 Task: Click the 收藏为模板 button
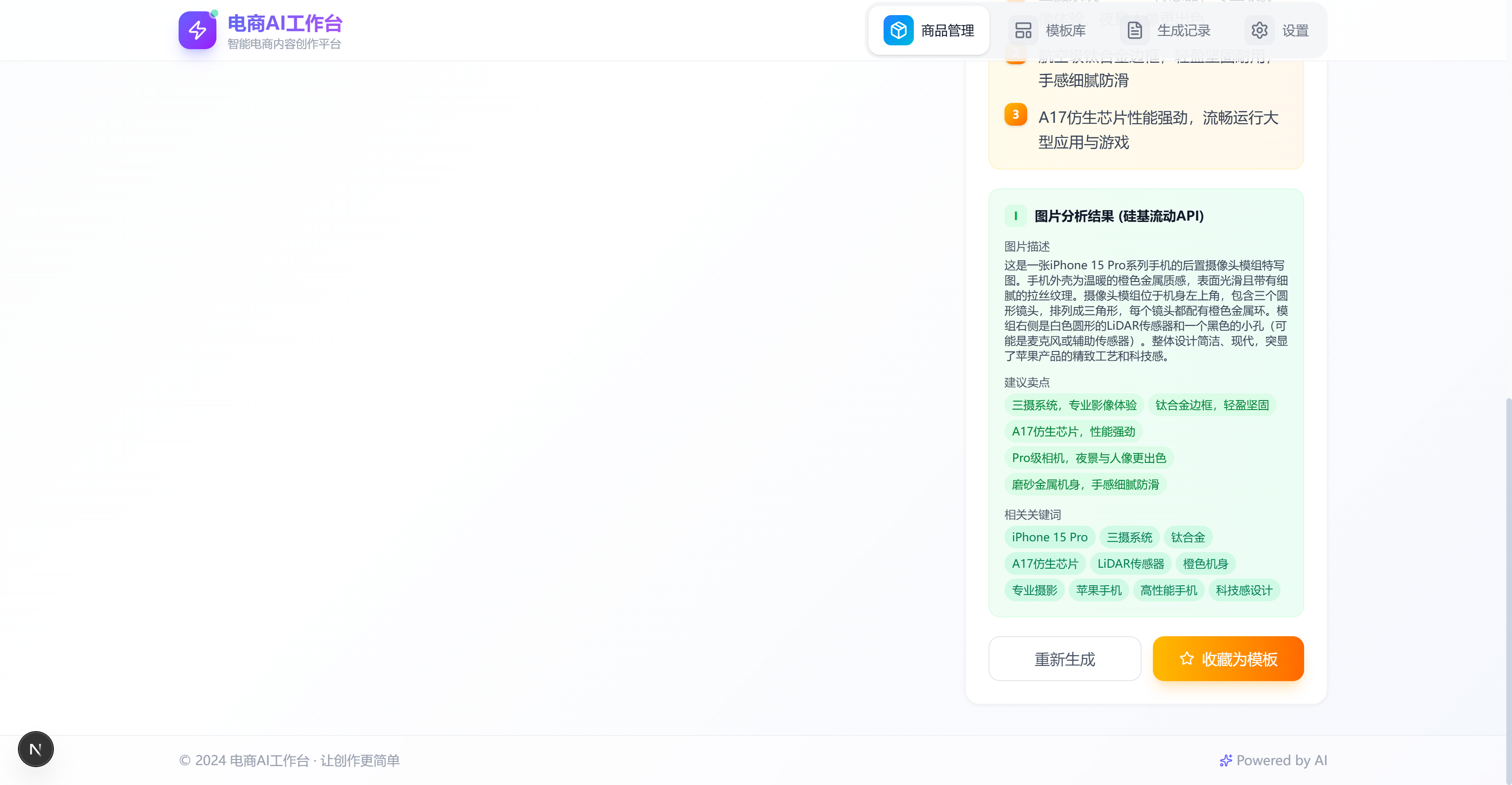click(x=1228, y=659)
